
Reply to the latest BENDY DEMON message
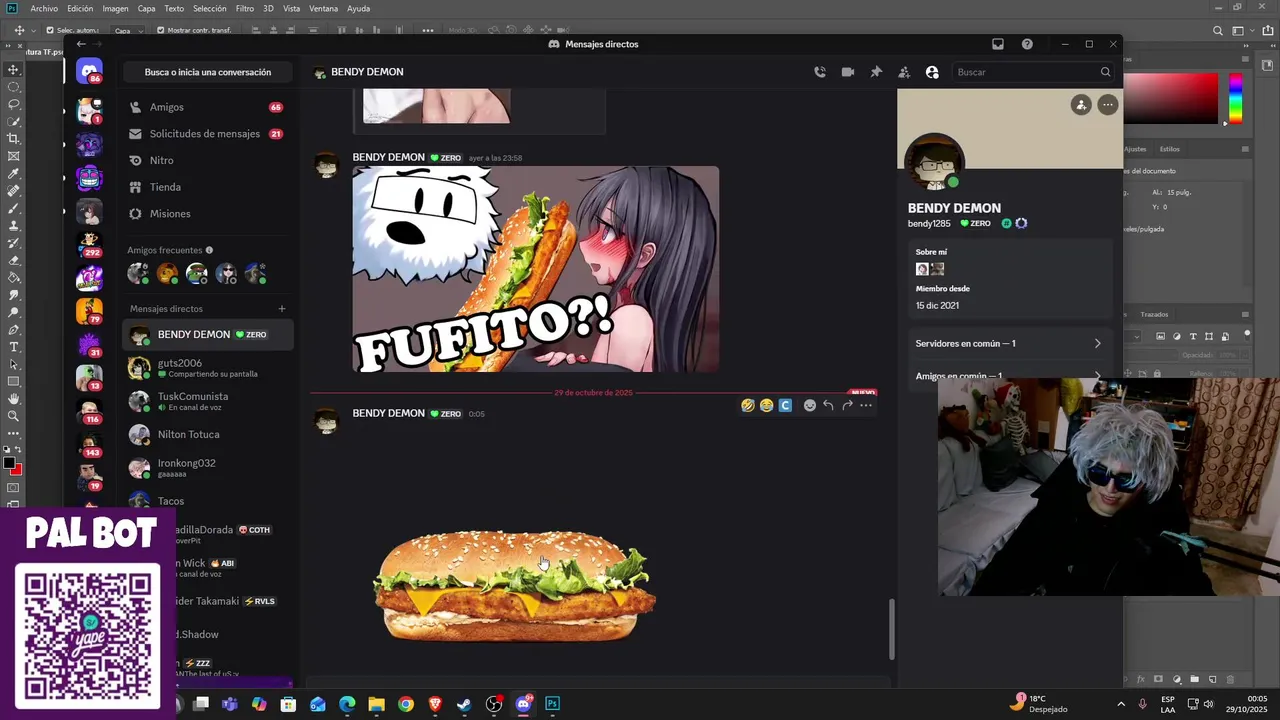(x=828, y=405)
